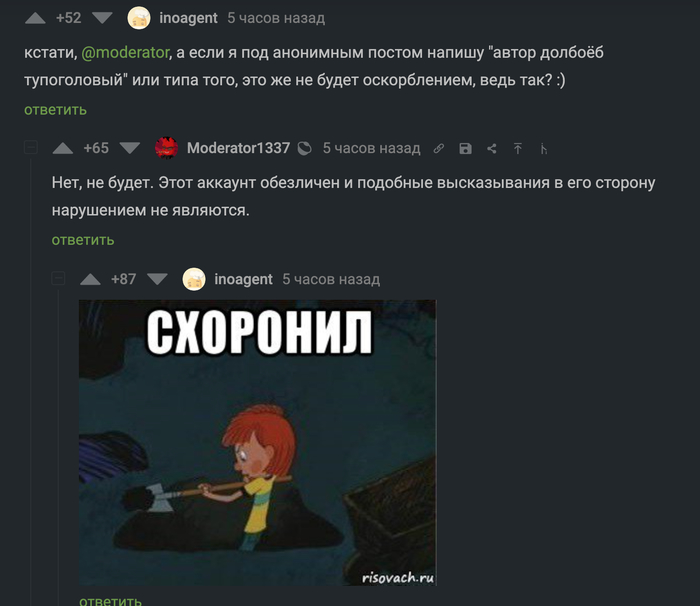Collapse Moderator1337's comment thread

point(31,147)
